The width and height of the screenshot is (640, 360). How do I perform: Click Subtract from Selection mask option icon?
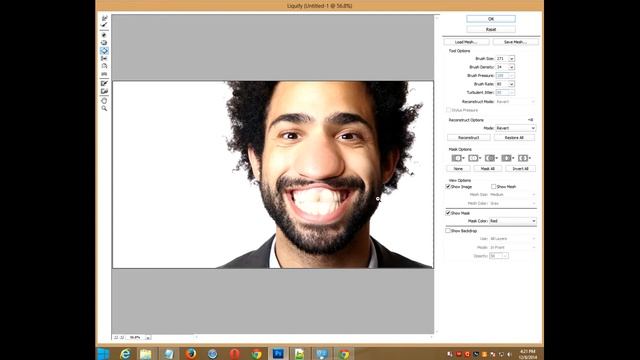point(491,158)
